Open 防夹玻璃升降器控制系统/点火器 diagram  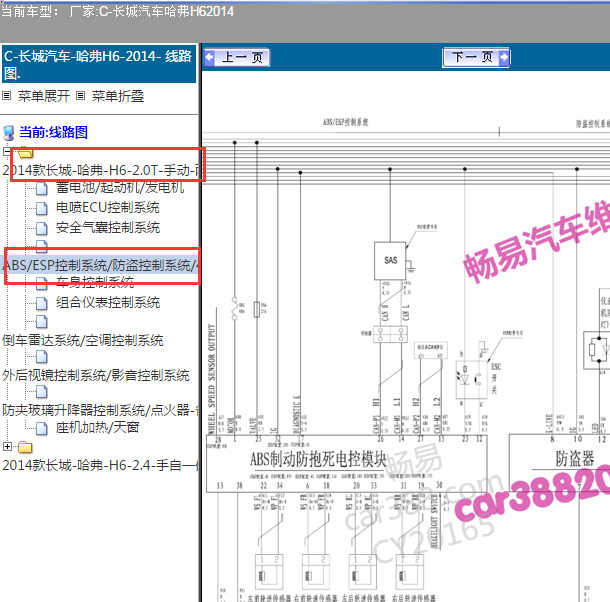click(x=101, y=410)
